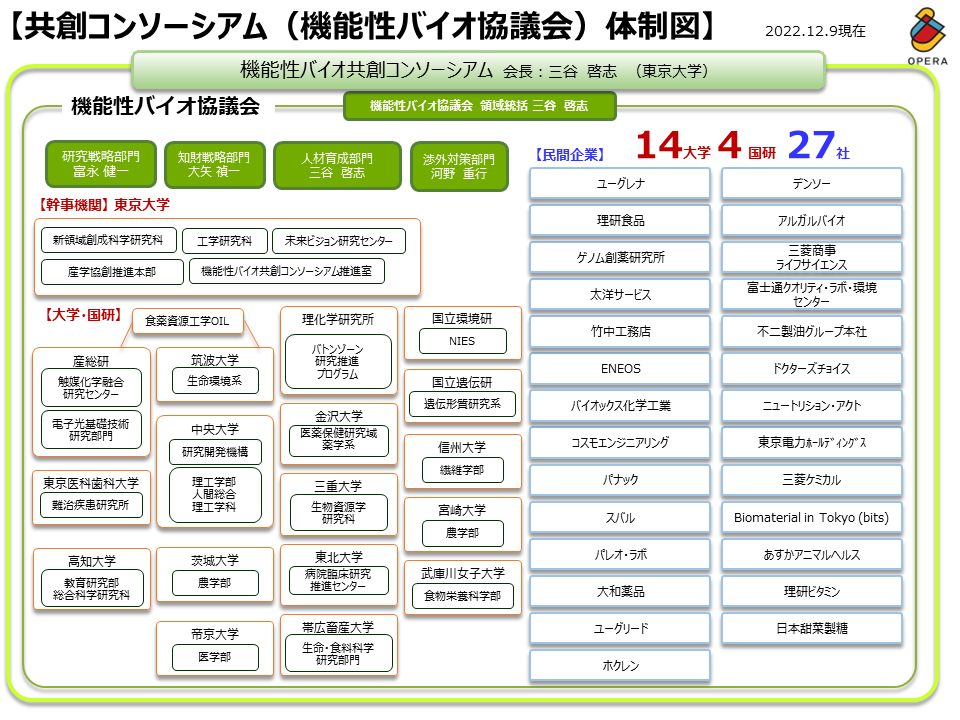Select the 三菱ケミカル company box
The height and width of the screenshot is (720, 960).
[x=812, y=480]
